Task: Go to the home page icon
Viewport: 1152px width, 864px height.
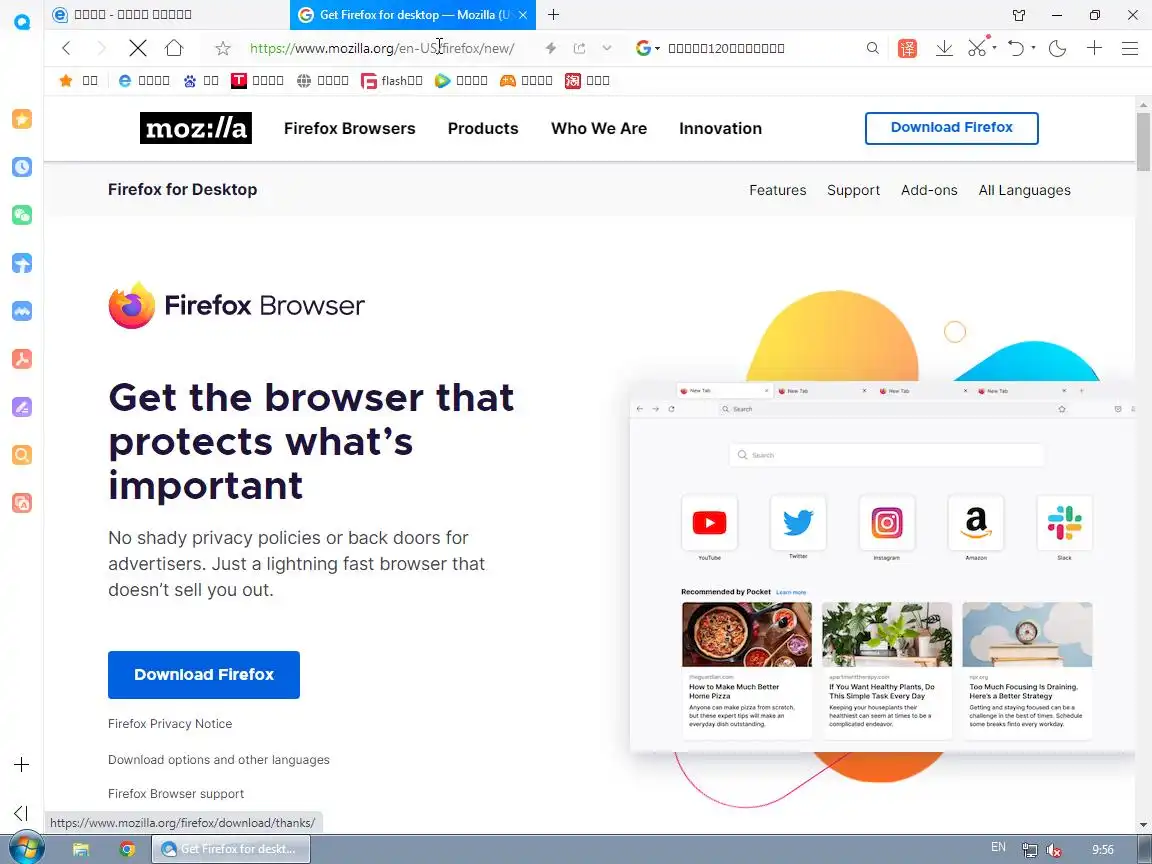Action: 174,48
